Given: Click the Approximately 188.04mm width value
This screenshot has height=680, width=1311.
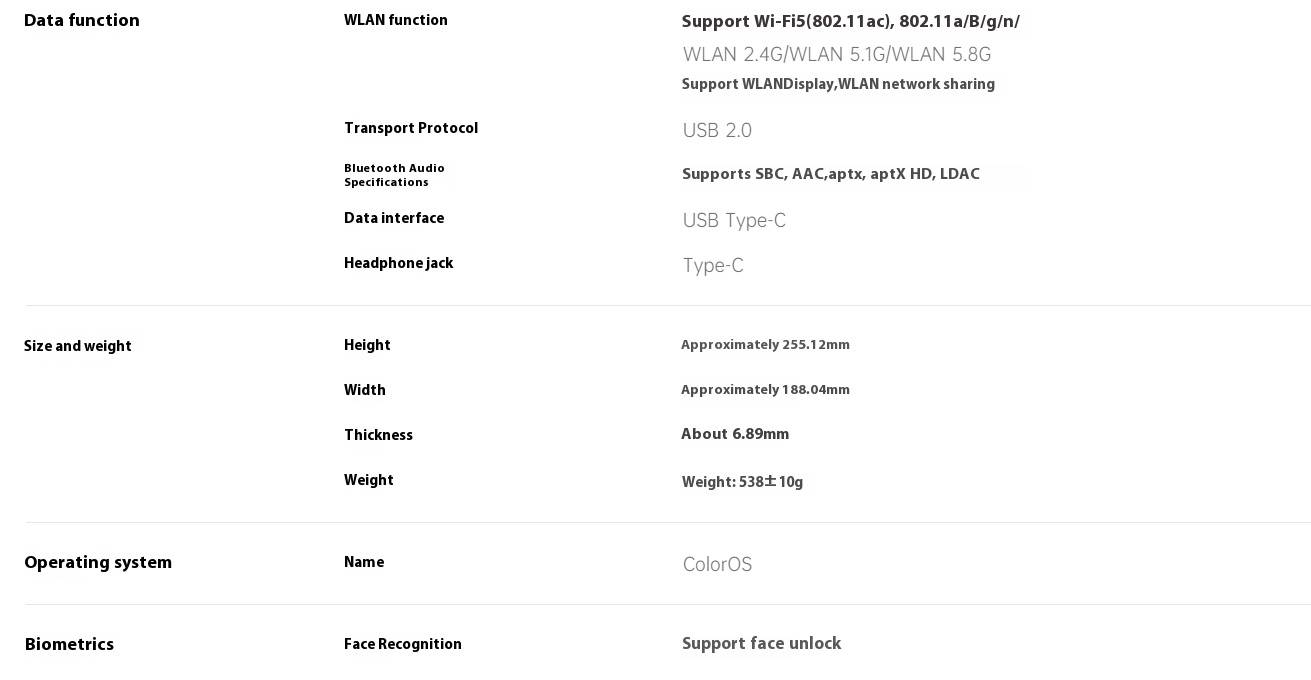Looking at the screenshot, I should [765, 389].
